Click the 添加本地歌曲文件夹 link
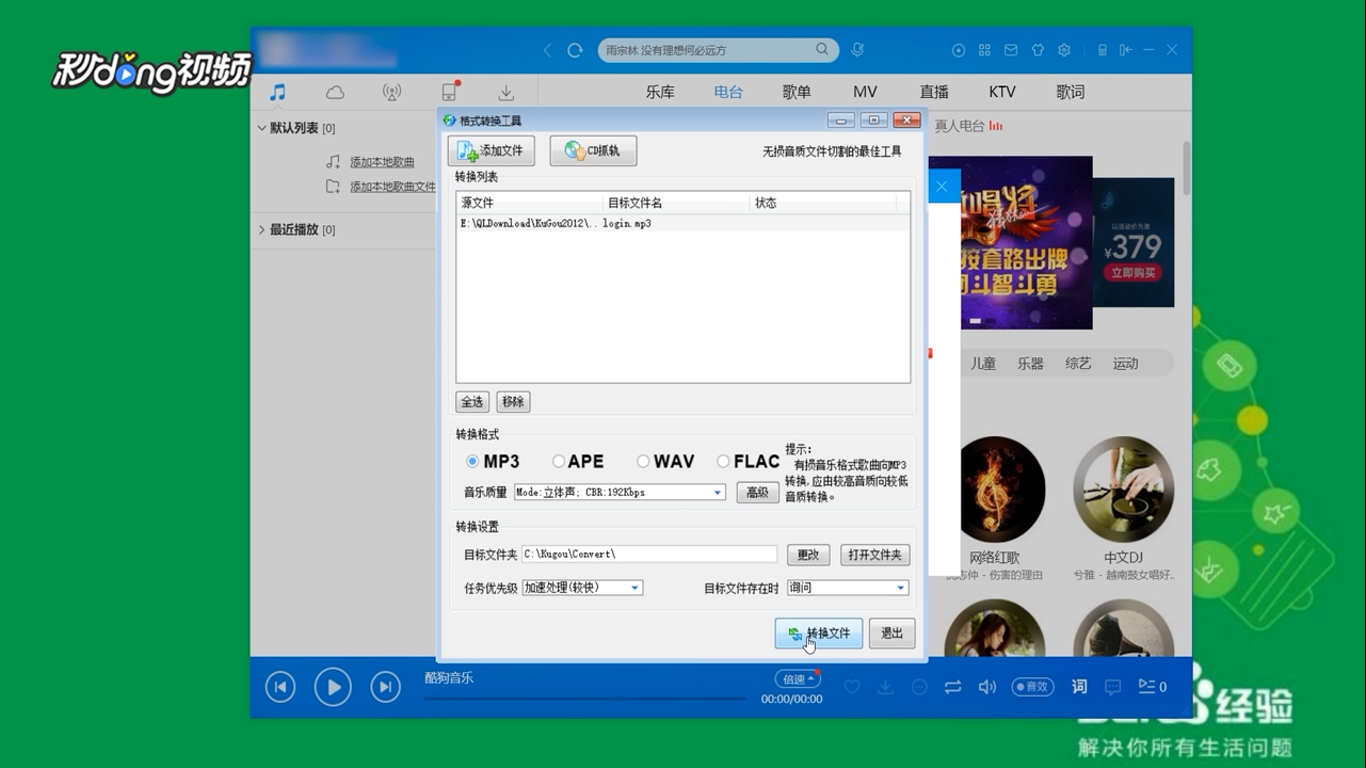1366x768 pixels. pyautogui.click(x=393, y=186)
